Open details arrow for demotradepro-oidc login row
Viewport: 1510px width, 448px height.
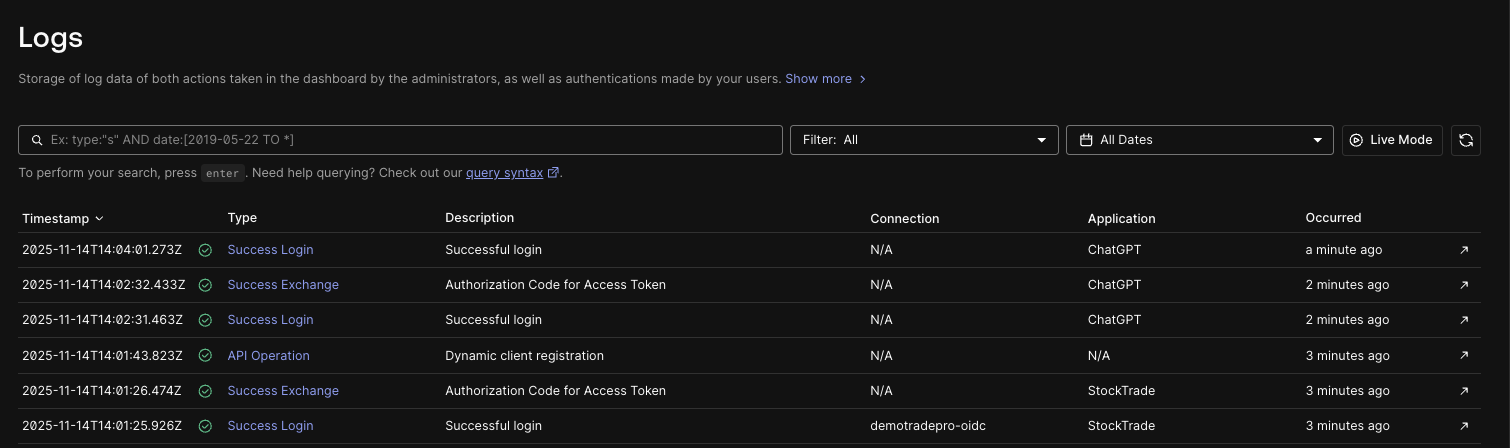point(1464,426)
